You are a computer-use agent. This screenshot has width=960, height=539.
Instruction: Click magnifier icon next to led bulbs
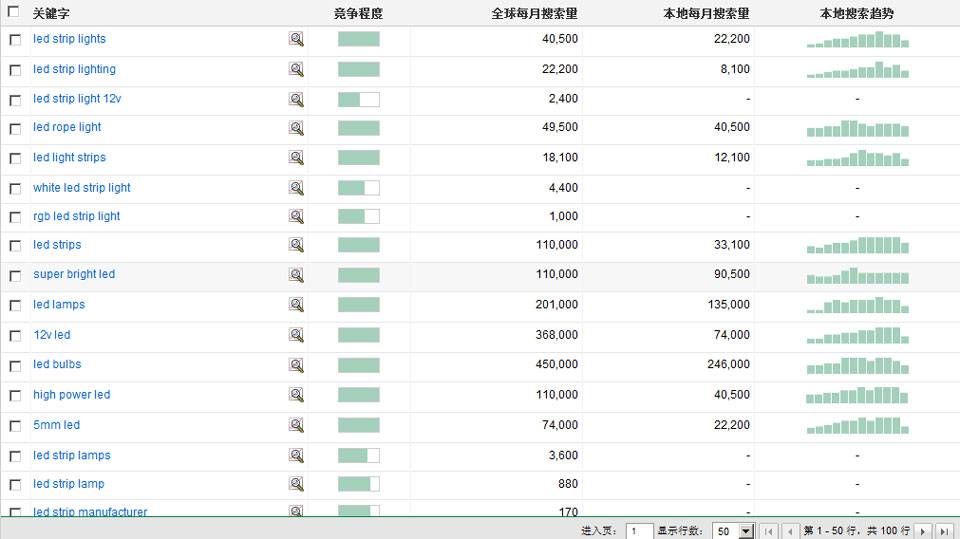pyautogui.click(x=296, y=365)
